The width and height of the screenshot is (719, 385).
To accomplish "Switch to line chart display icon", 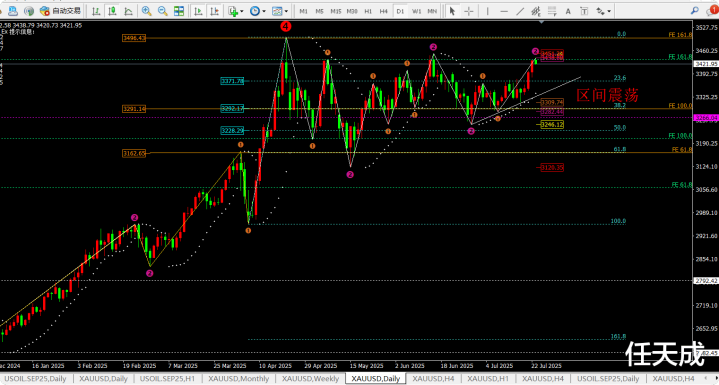I will point(129,11).
